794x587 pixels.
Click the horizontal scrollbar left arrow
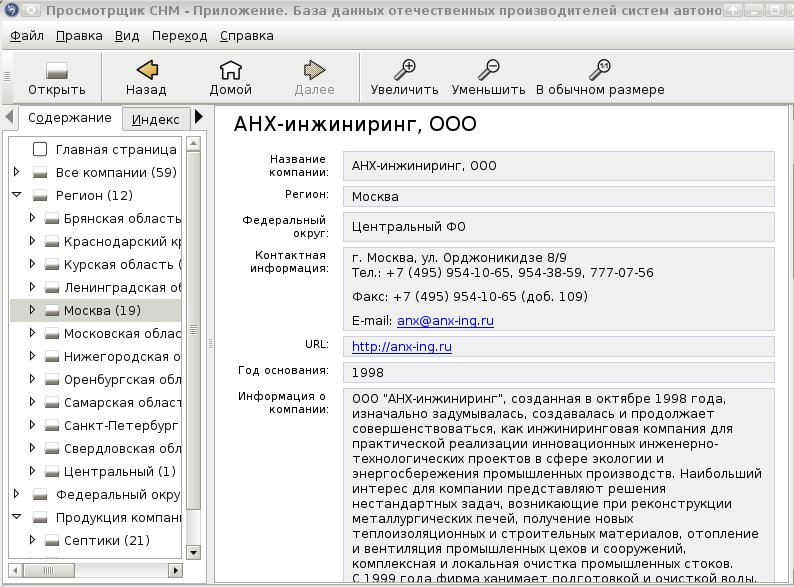tap(15, 570)
